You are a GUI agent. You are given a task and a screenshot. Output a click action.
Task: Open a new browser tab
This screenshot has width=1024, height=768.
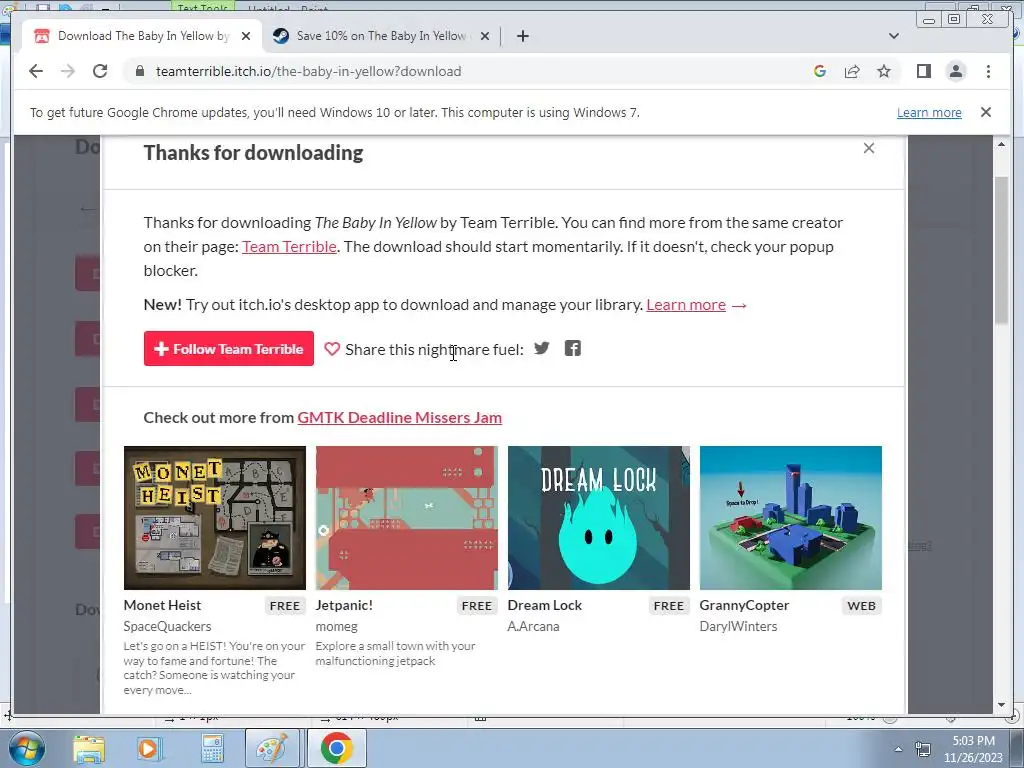click(522, 36)
